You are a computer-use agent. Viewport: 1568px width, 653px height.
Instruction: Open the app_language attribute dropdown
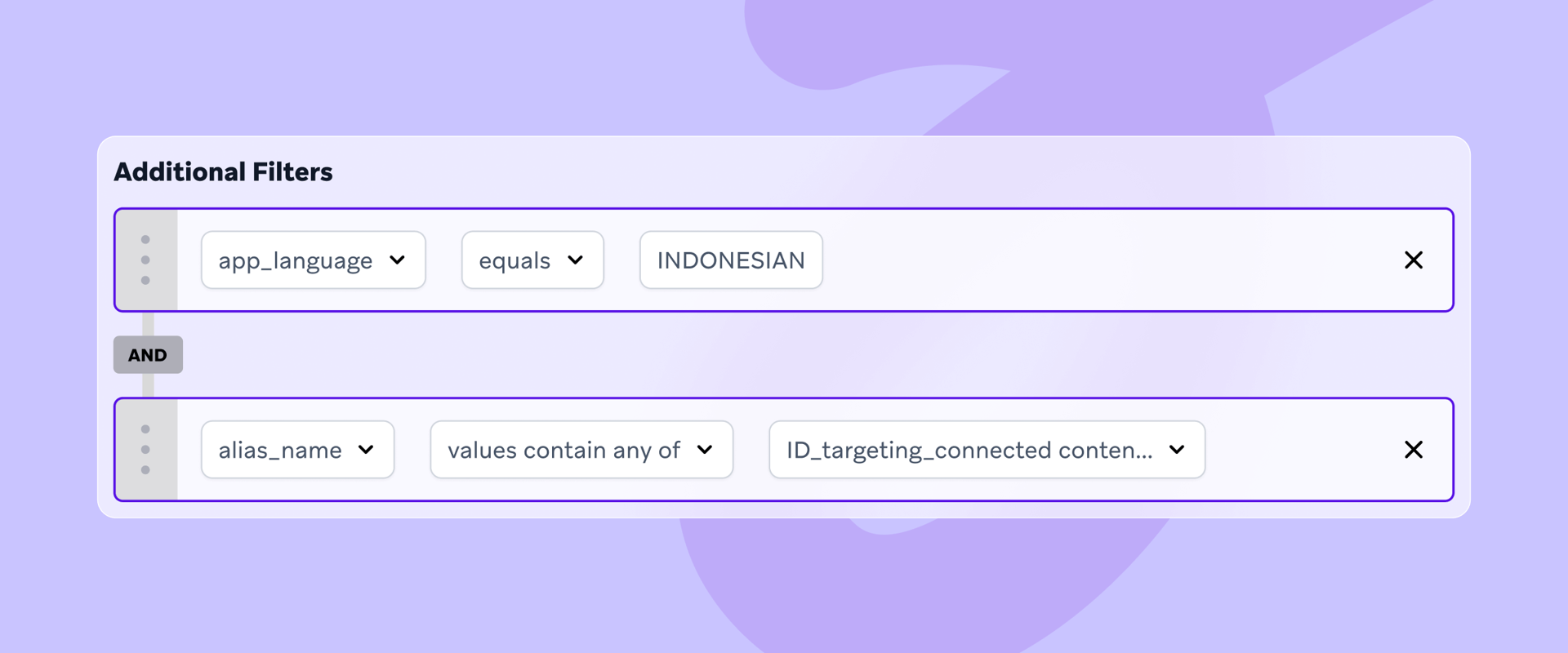[313, 260]
